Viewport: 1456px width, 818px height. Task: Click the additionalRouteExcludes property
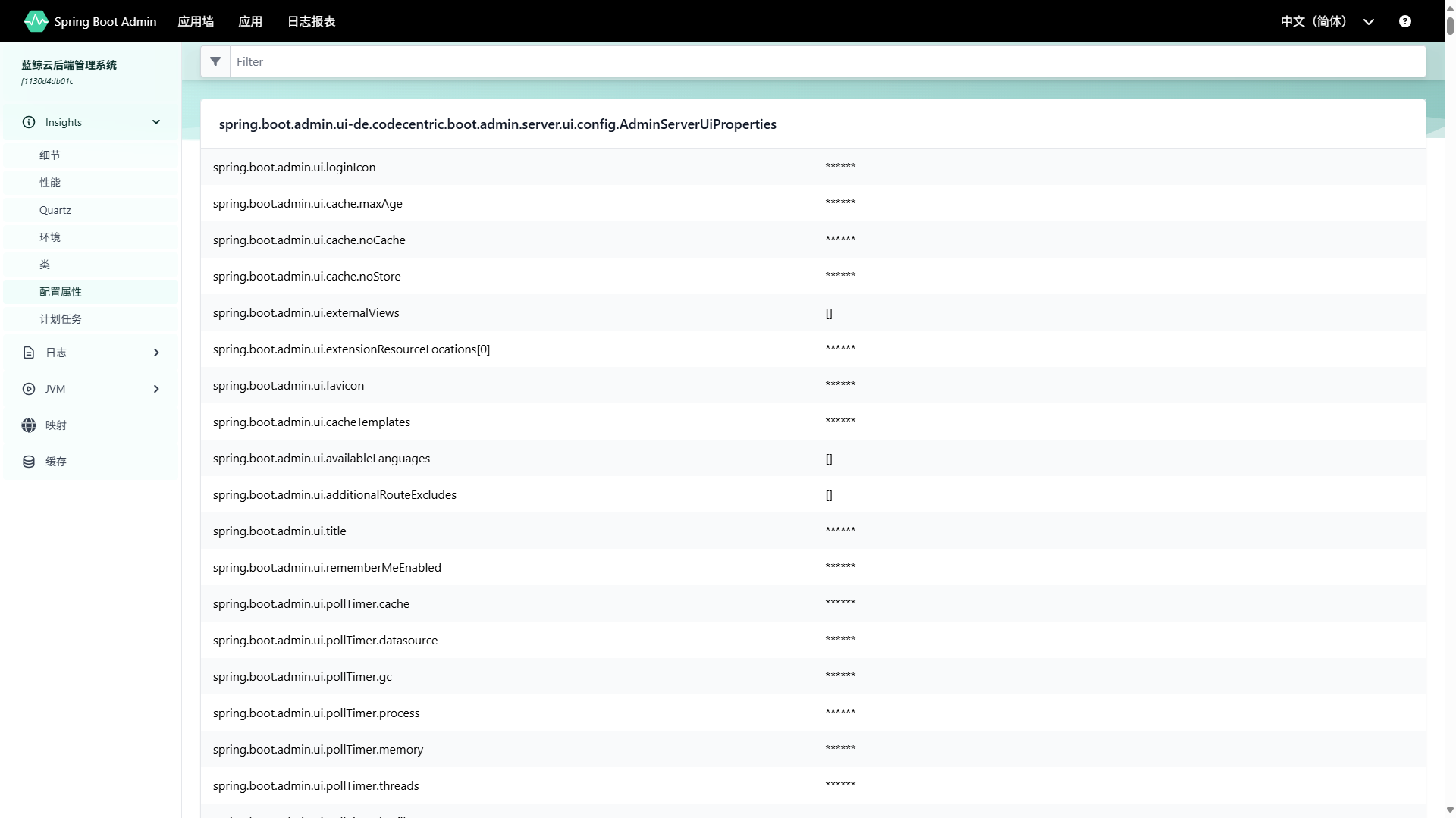(334, 494)
